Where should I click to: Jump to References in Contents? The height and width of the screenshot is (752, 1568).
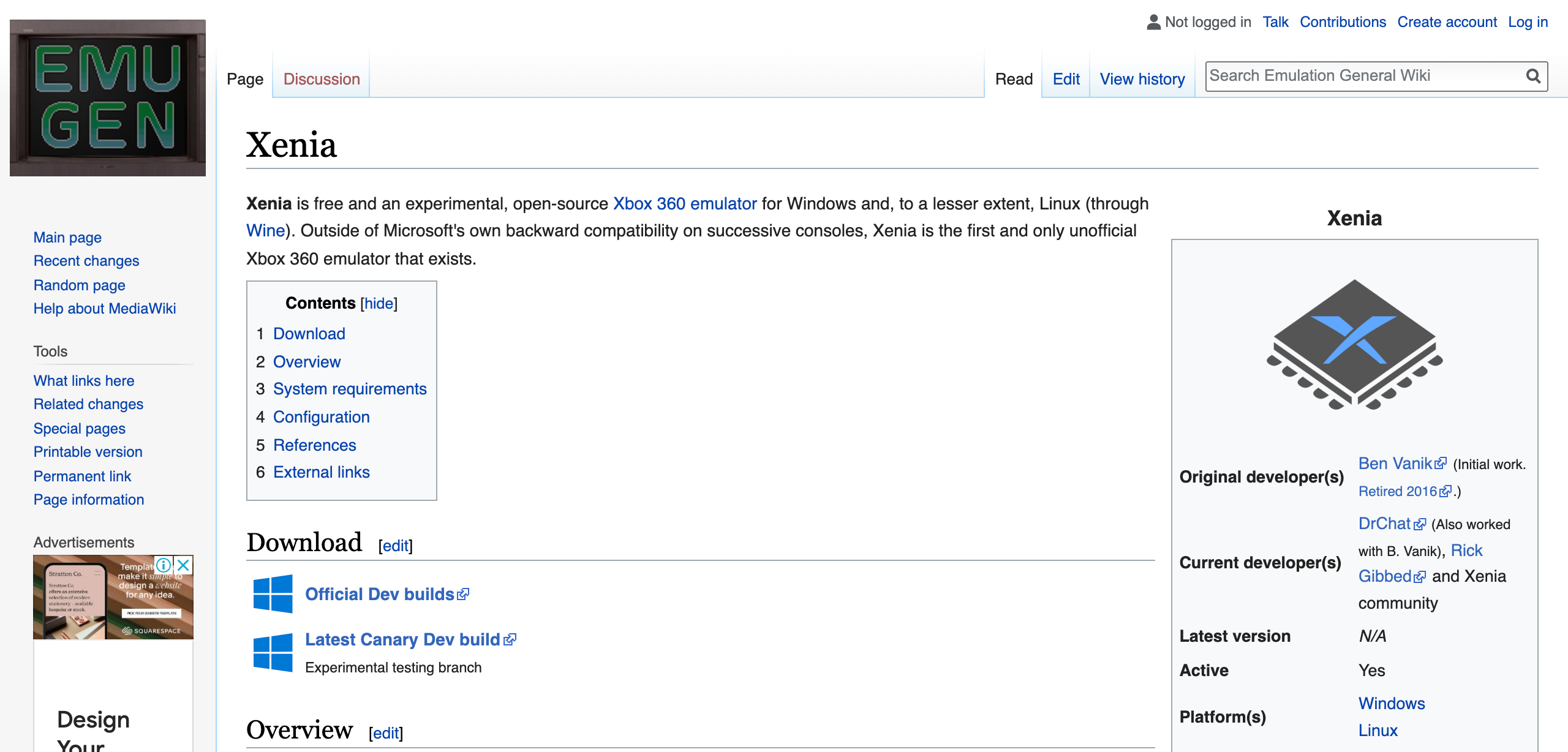[315, 445]
